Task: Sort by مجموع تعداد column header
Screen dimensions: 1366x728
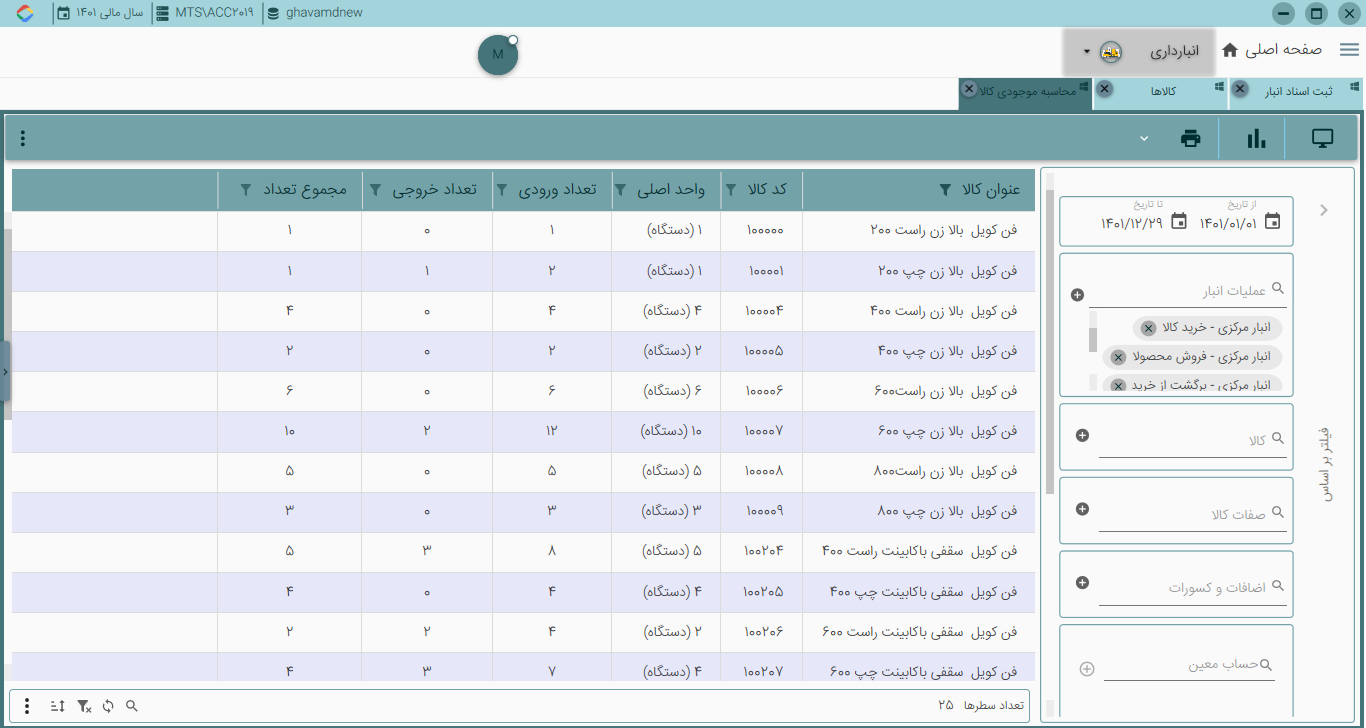Action: [305, 190]
